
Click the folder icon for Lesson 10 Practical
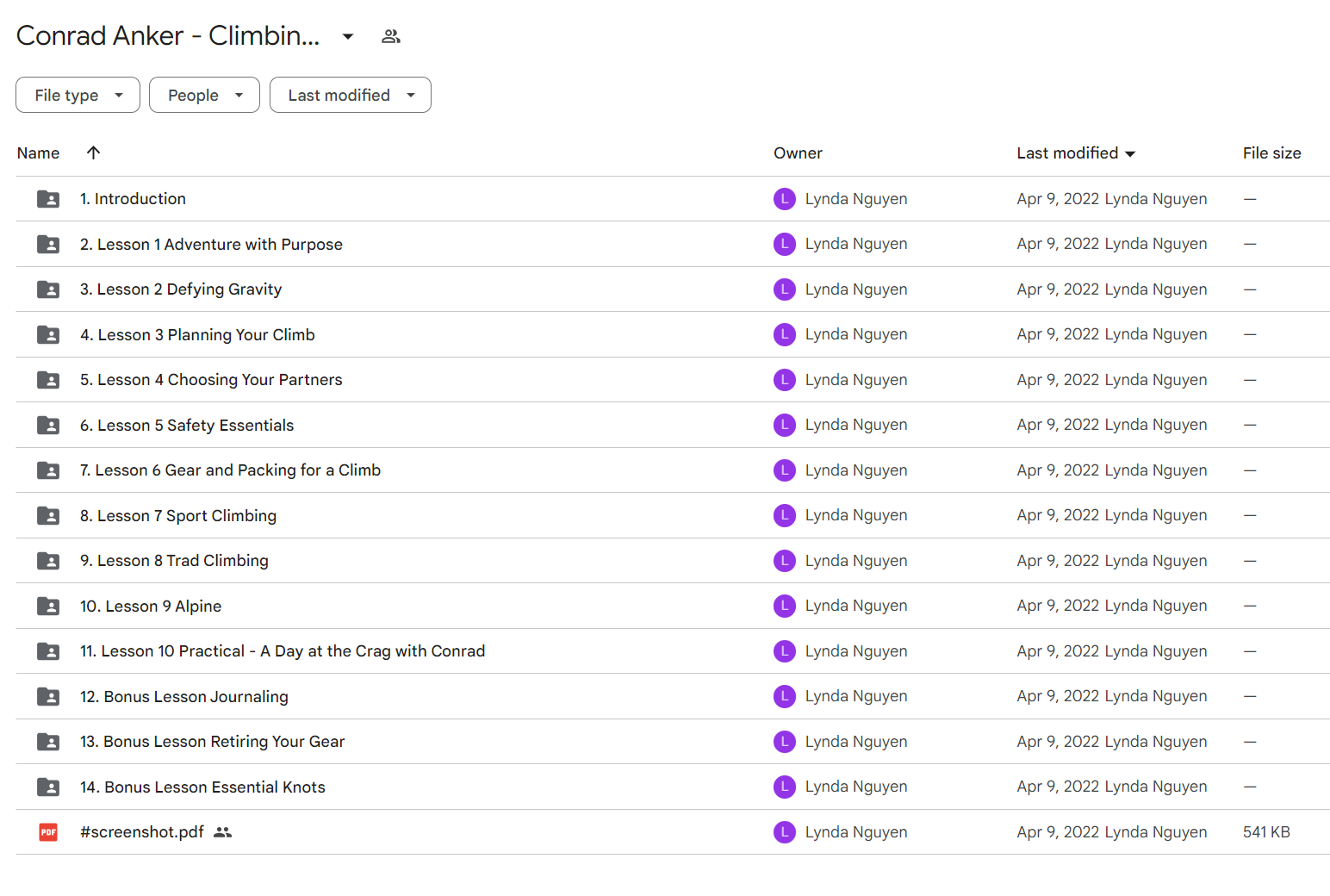tap(48, 651)
